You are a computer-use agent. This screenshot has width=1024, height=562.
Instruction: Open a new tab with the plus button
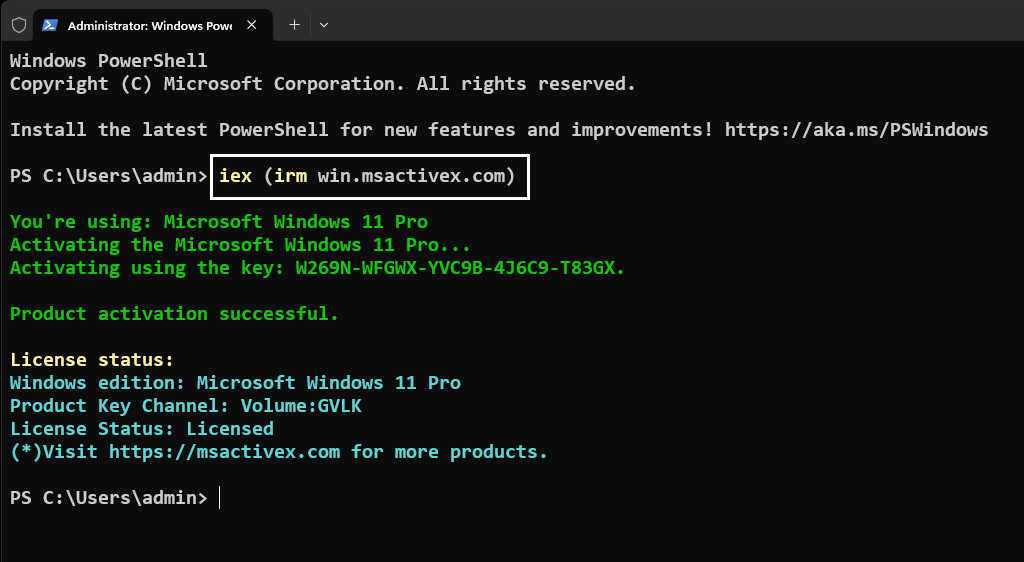point(294,25)
